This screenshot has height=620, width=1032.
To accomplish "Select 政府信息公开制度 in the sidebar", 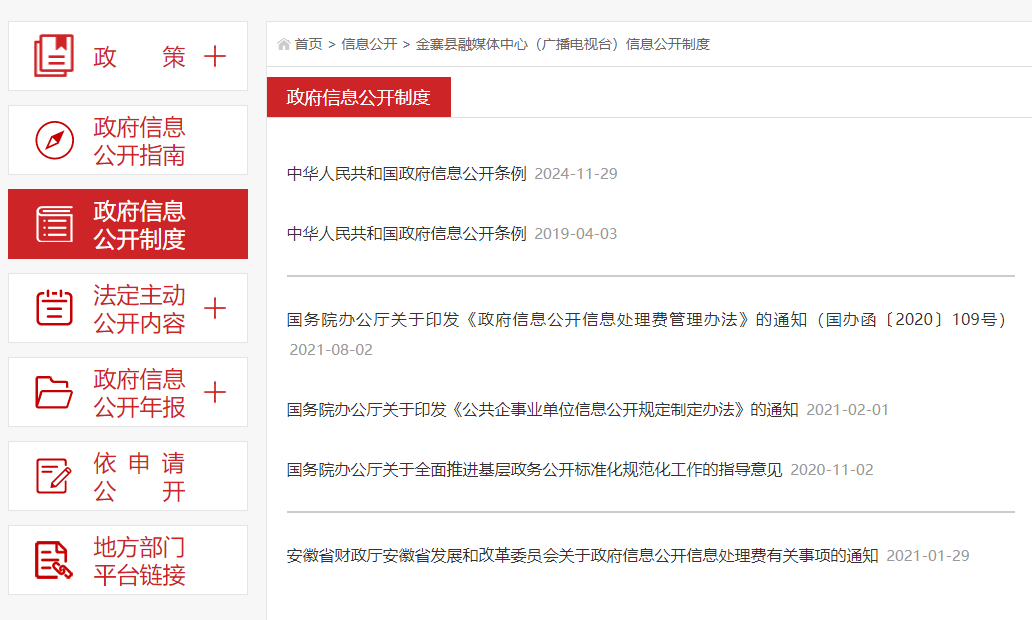I will [128, 224].
